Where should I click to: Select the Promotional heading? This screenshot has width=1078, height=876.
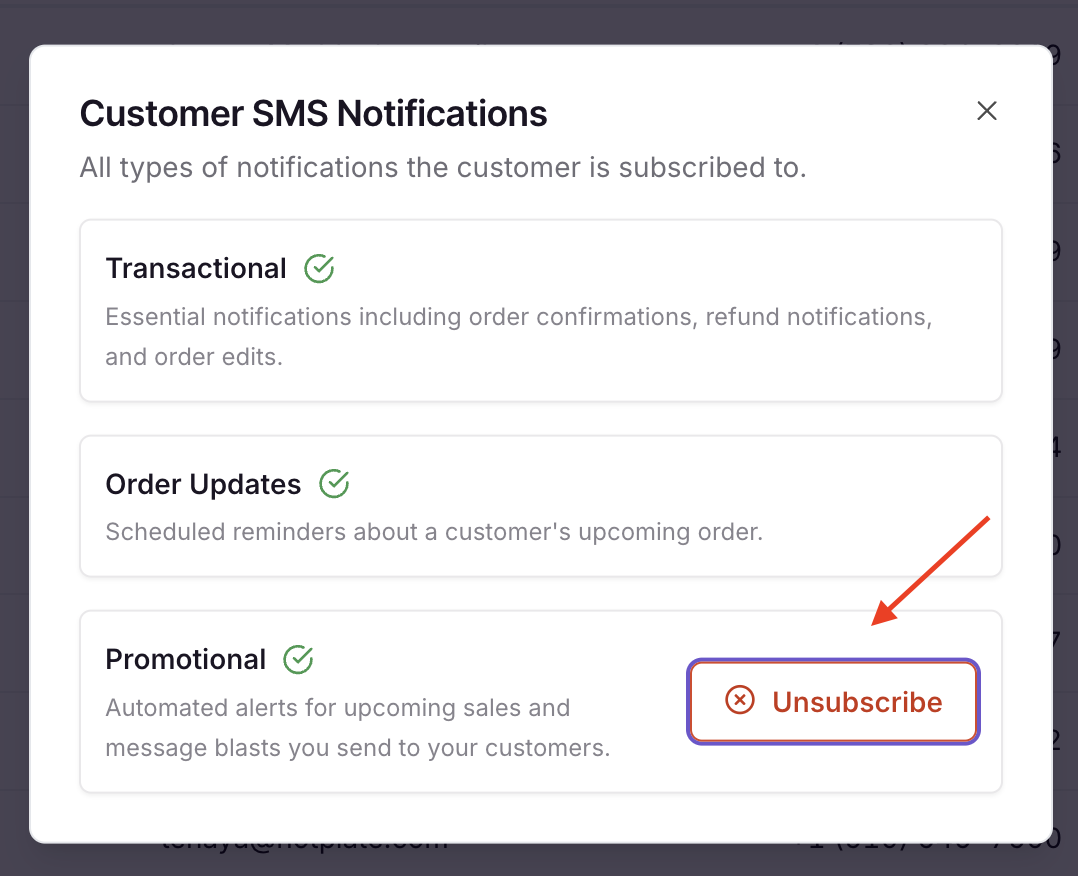click(x=186, y=659)
